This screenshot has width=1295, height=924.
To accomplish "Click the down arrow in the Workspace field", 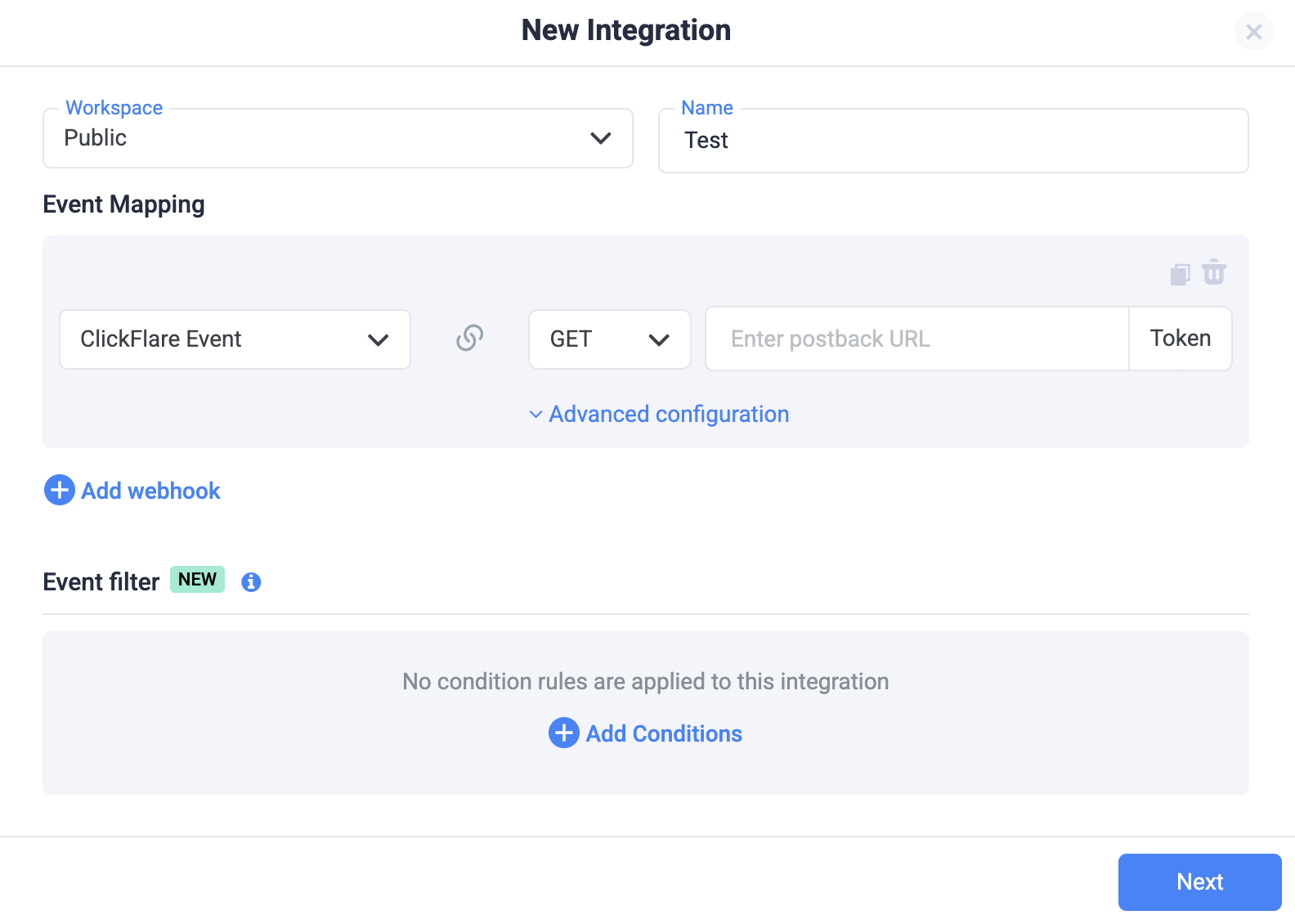I will click(x=601, y=138).
